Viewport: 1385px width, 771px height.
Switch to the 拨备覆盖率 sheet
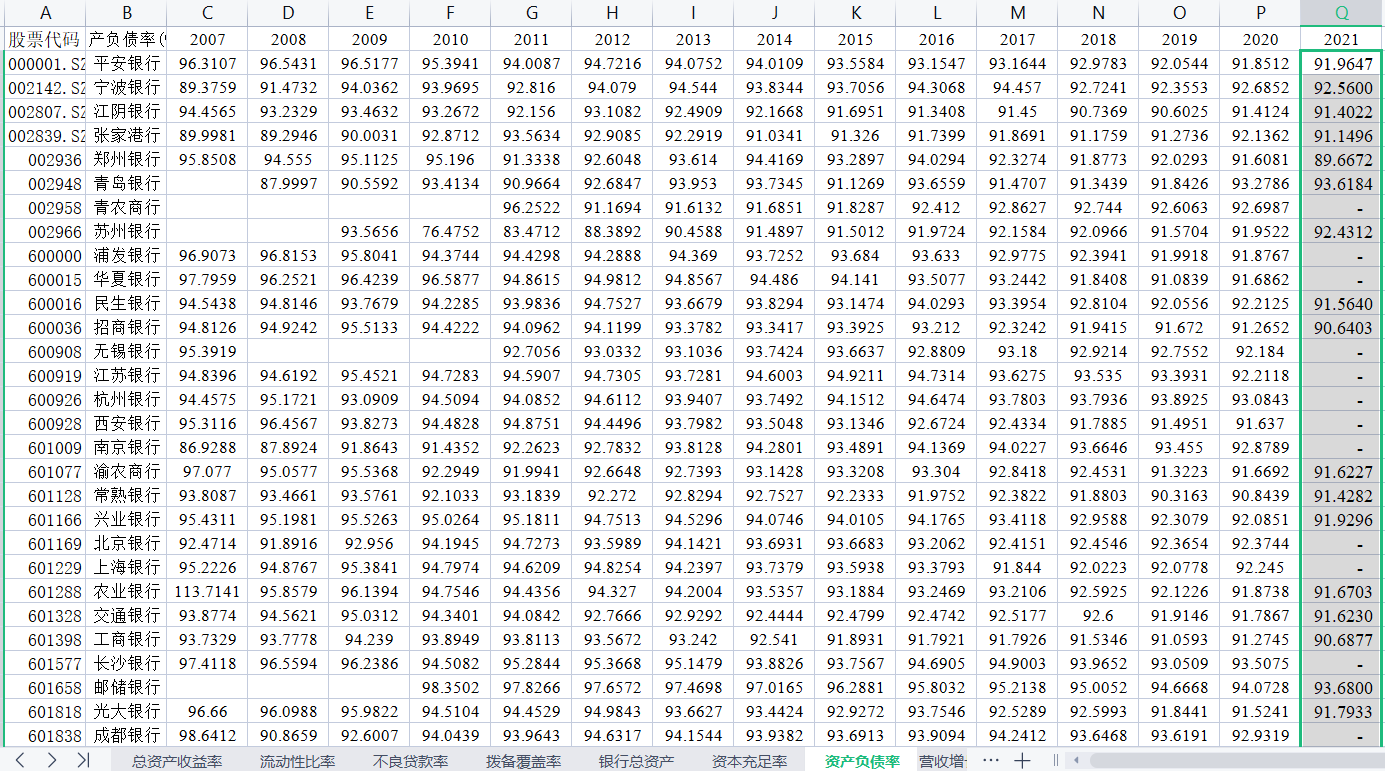(523, 761)
